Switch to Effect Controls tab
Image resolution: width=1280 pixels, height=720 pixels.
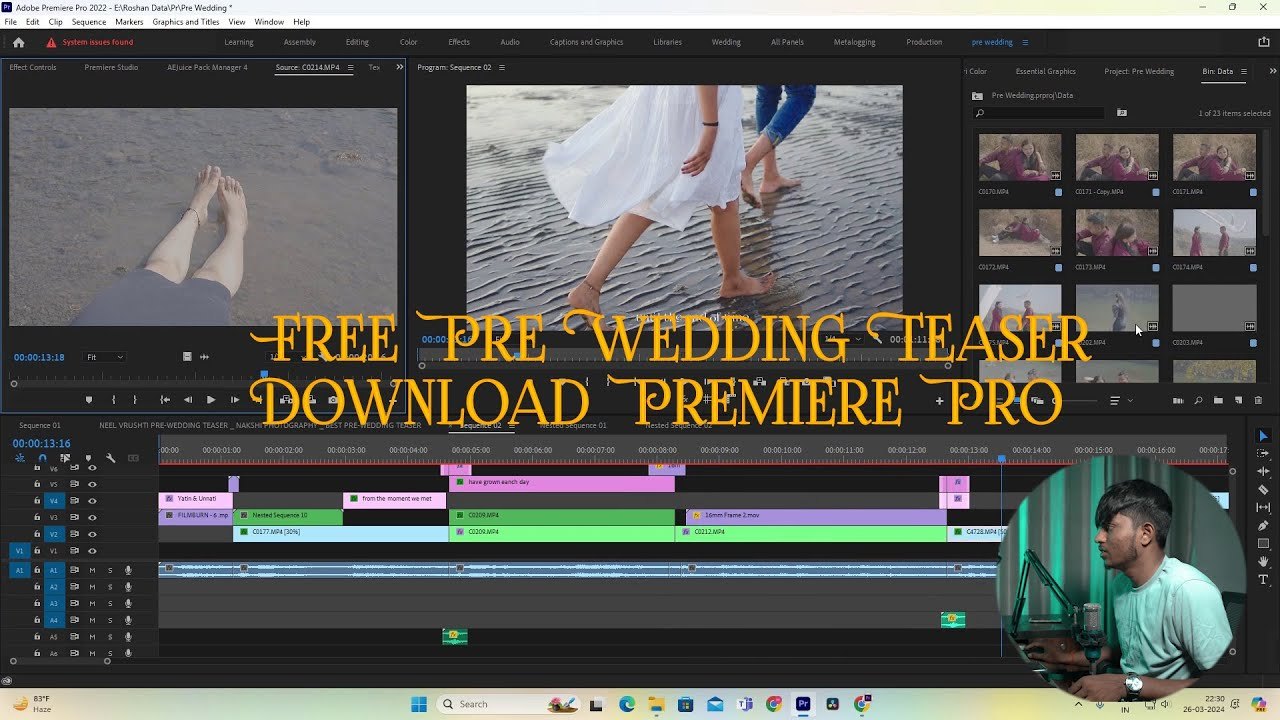(33, 67)
